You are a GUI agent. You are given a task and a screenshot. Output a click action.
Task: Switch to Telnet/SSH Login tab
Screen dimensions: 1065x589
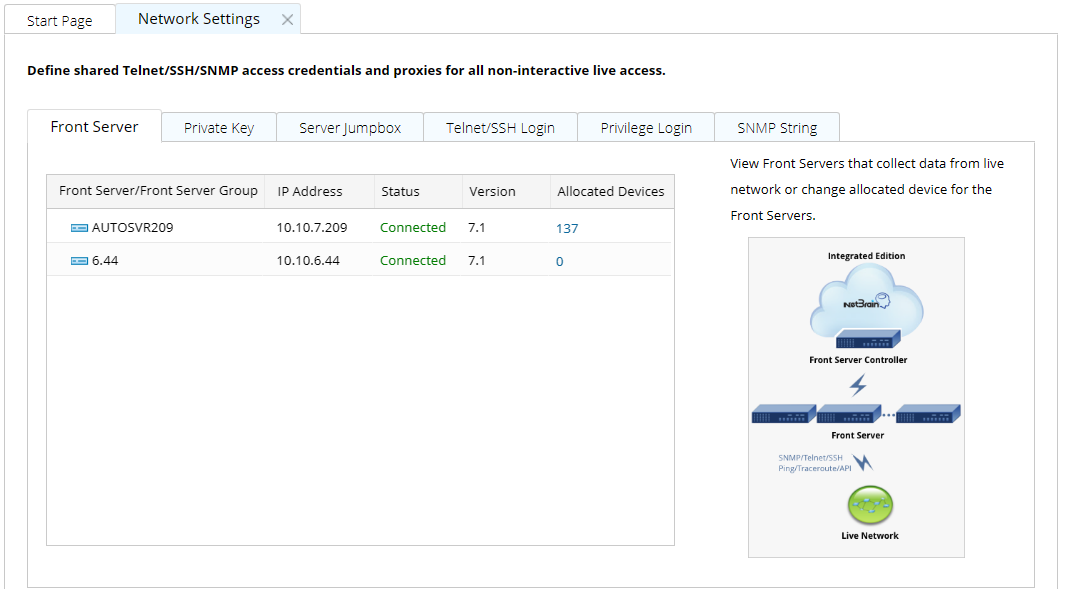[x=500, y=128]
